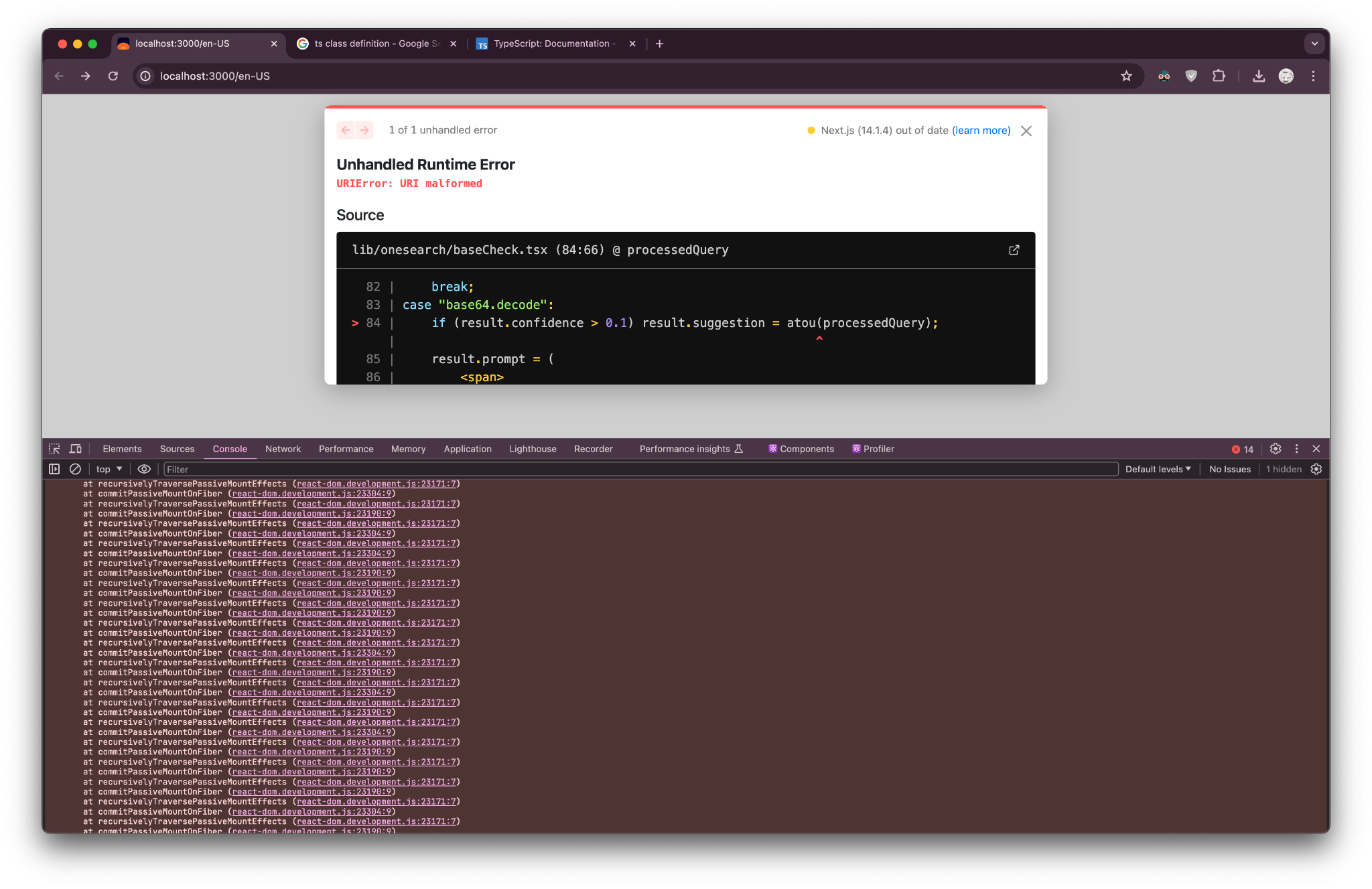Open the DevTools three-dot menu
Image resolution: width=1372 pixels, height=889 pixels.
point(1297,449)
